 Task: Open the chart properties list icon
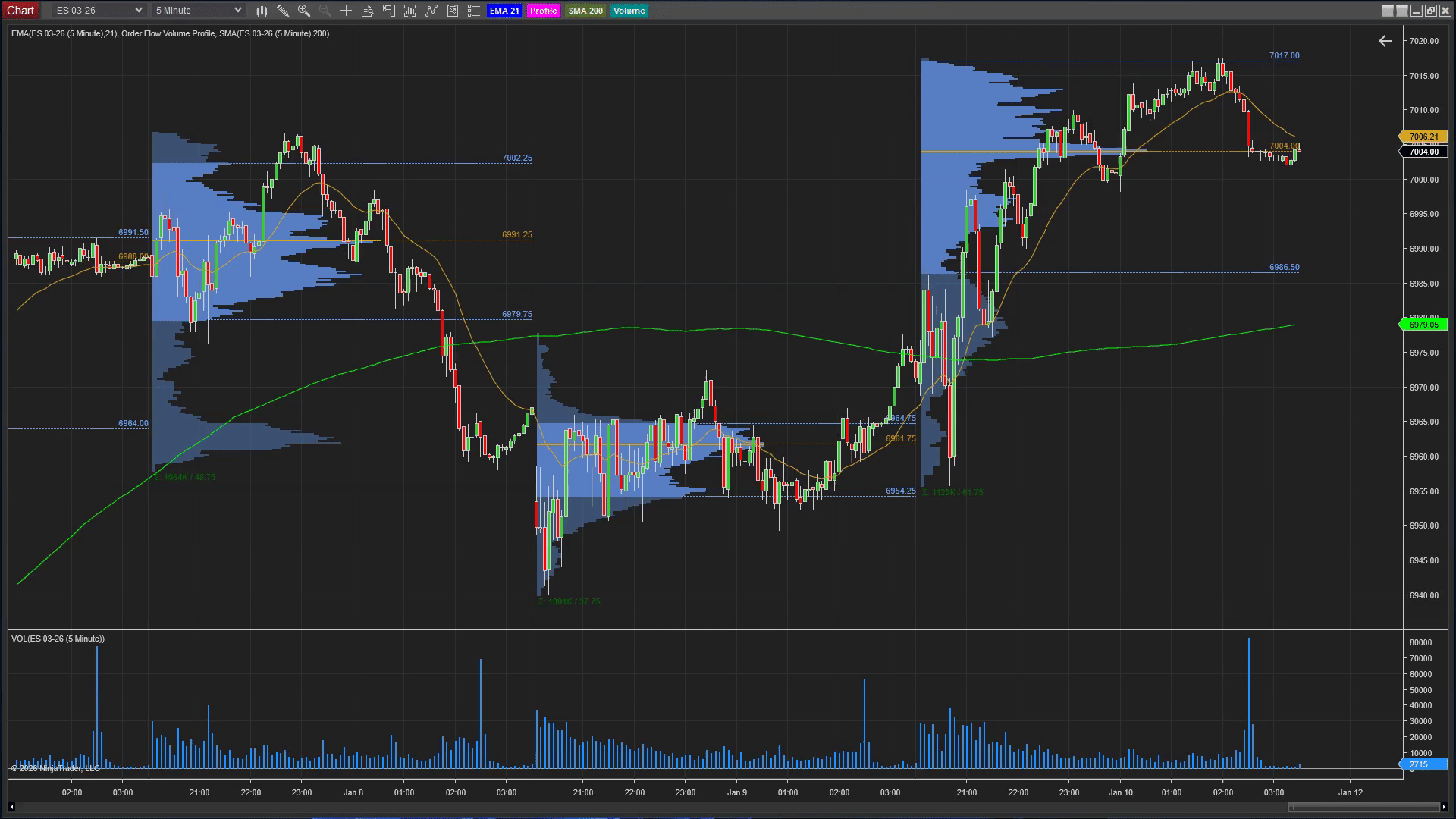click(x=474, y=11)
